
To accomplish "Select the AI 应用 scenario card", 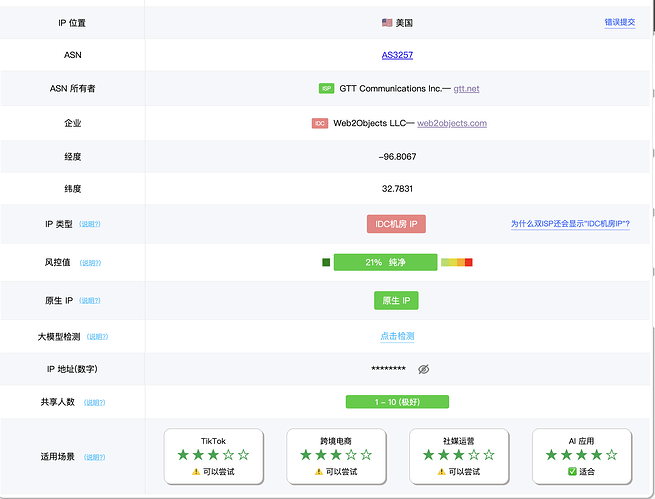I will (x=581, y=456).
